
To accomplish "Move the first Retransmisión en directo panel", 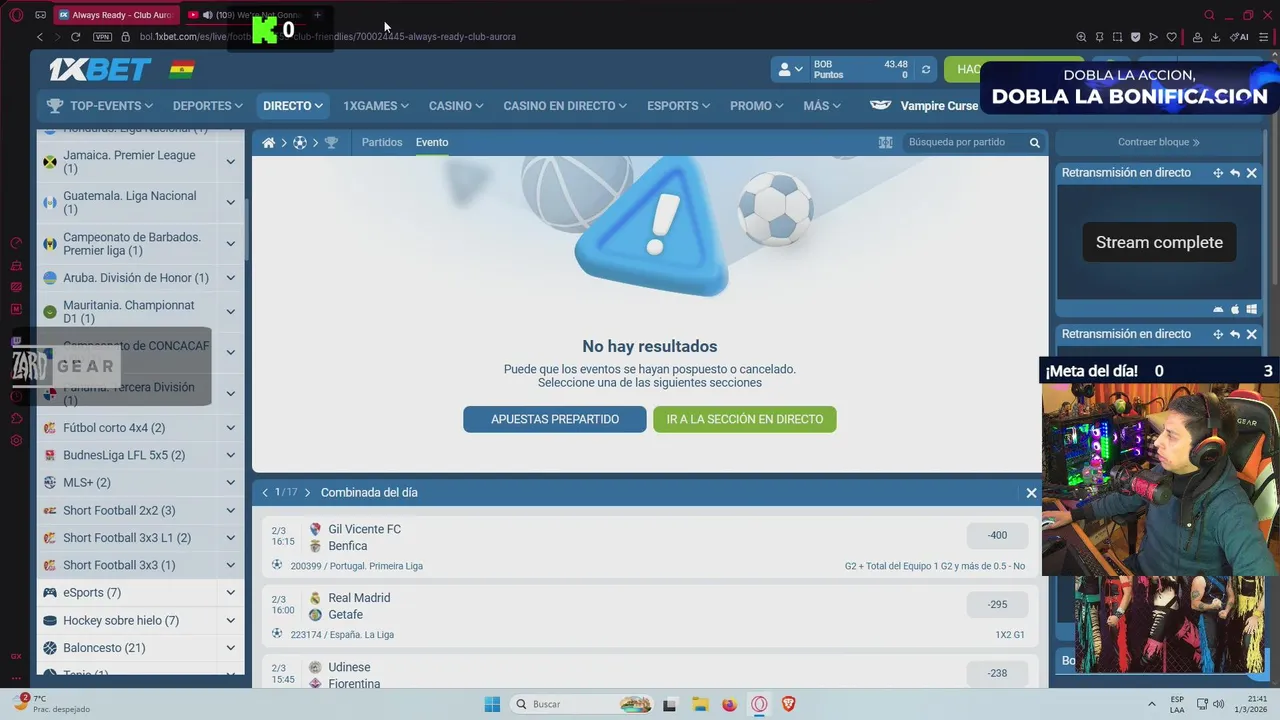I will coord(1218,173).
